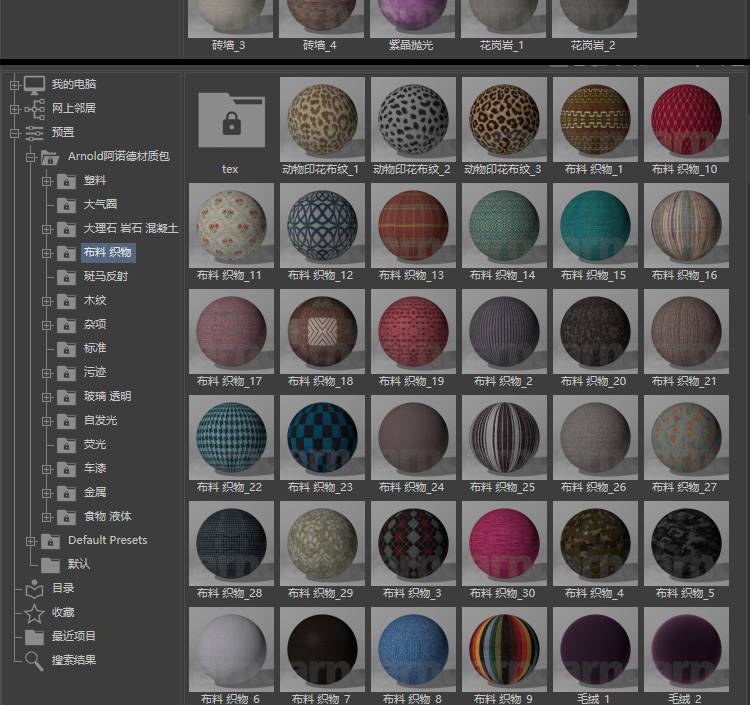Open the locked tex folder
This screenshot has width=750, height=705.
click(x=231, y=120)
